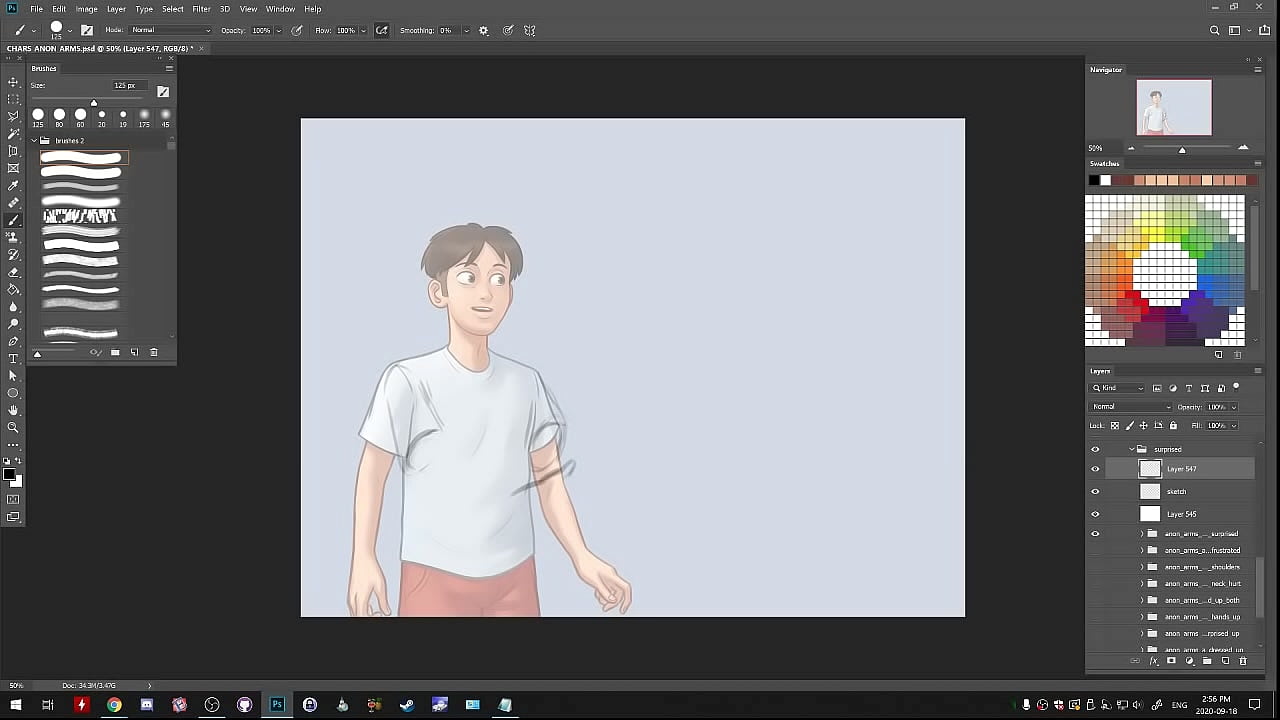Select the Clone Stamp tool
This screenshot has height=720, width=1280.
13,238
